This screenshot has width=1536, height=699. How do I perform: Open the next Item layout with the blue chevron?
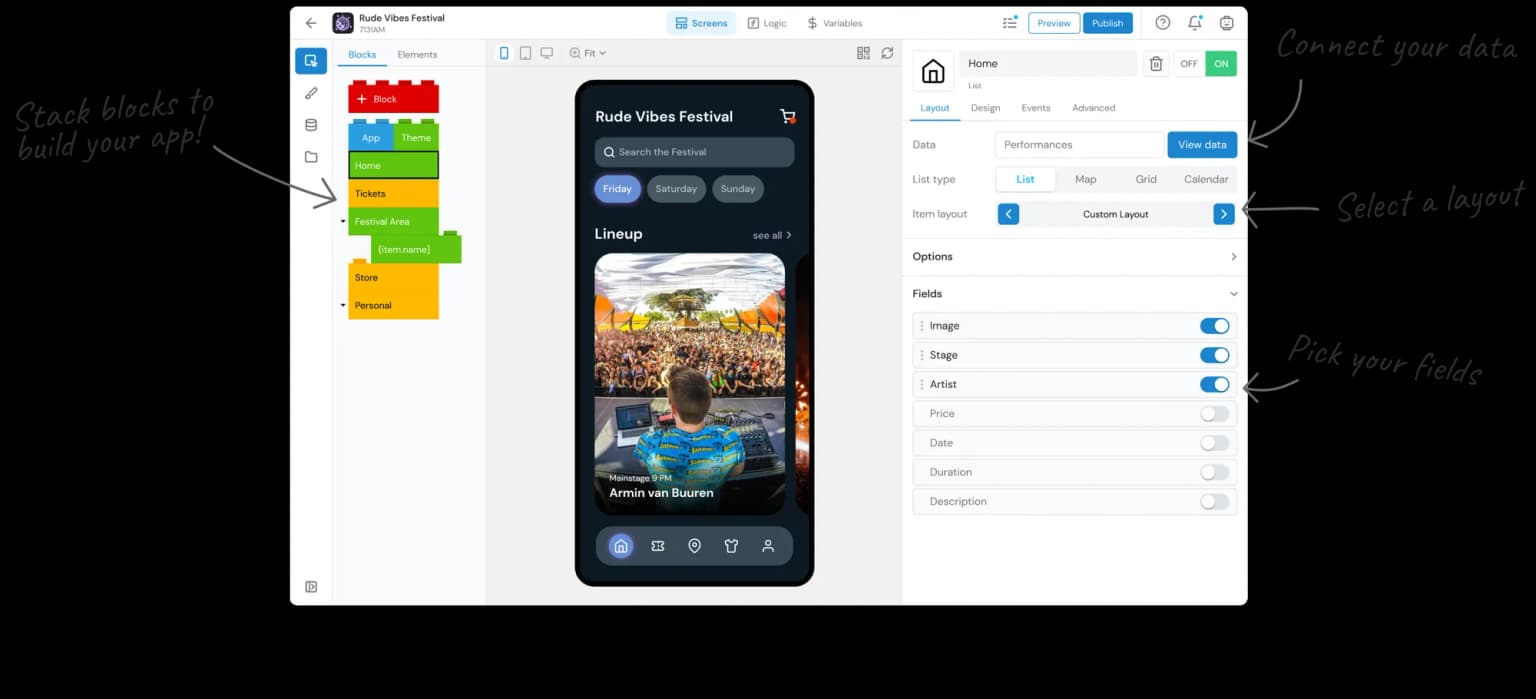(x=1223, y=213)
